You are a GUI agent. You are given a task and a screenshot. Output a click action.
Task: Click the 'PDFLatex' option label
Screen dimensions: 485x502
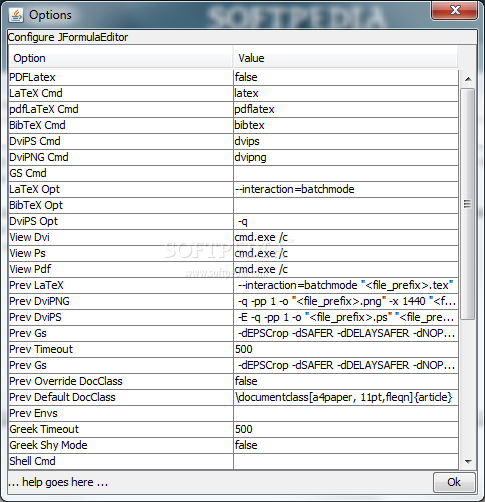coord(32,77)
